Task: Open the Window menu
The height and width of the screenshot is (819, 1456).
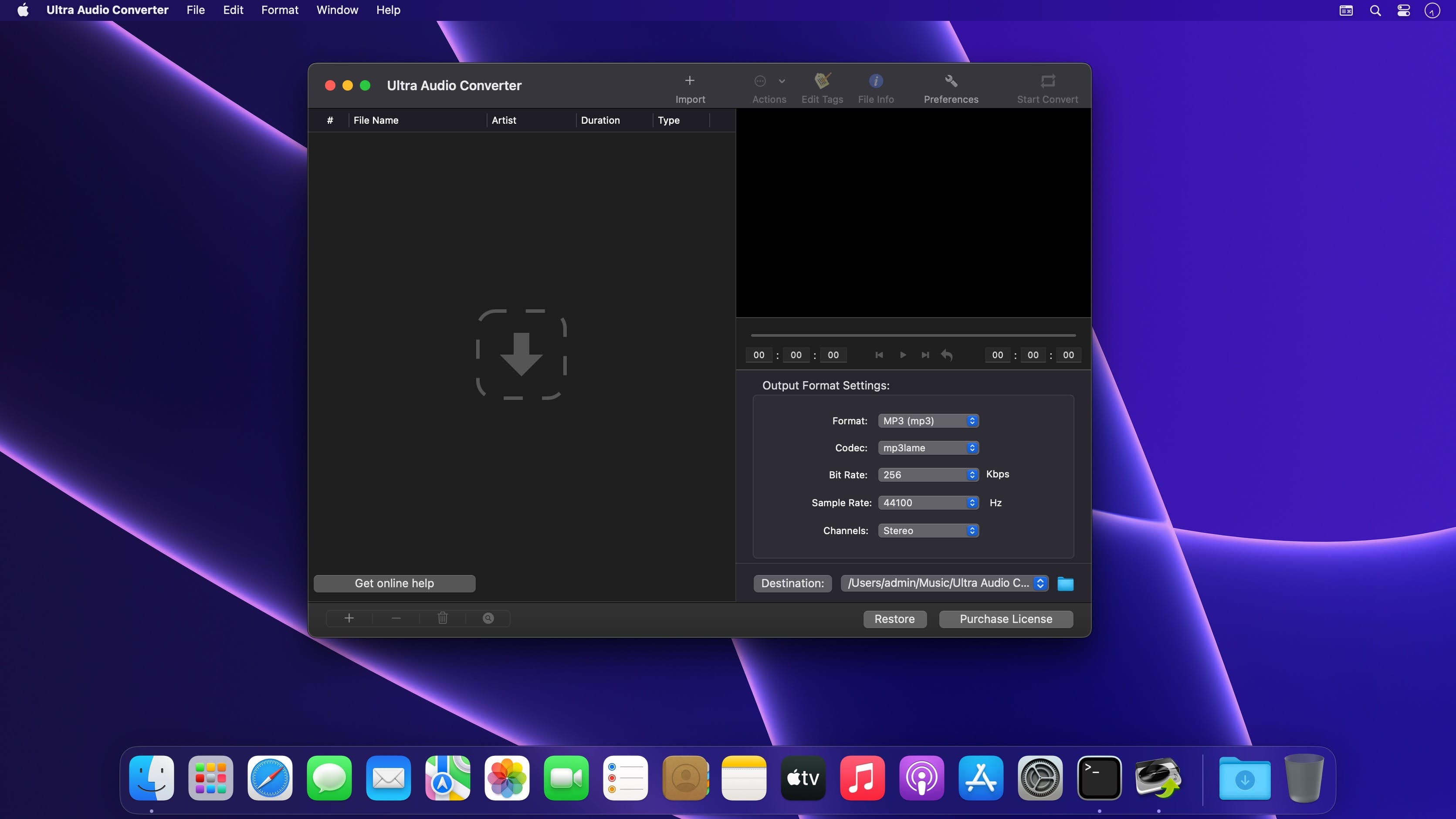Action: [338, 10]
